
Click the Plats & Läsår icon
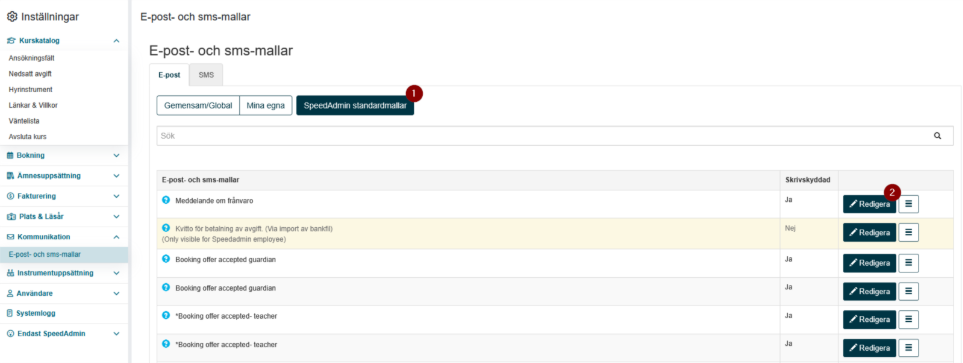pyautogui.click(x=10, y=217)
